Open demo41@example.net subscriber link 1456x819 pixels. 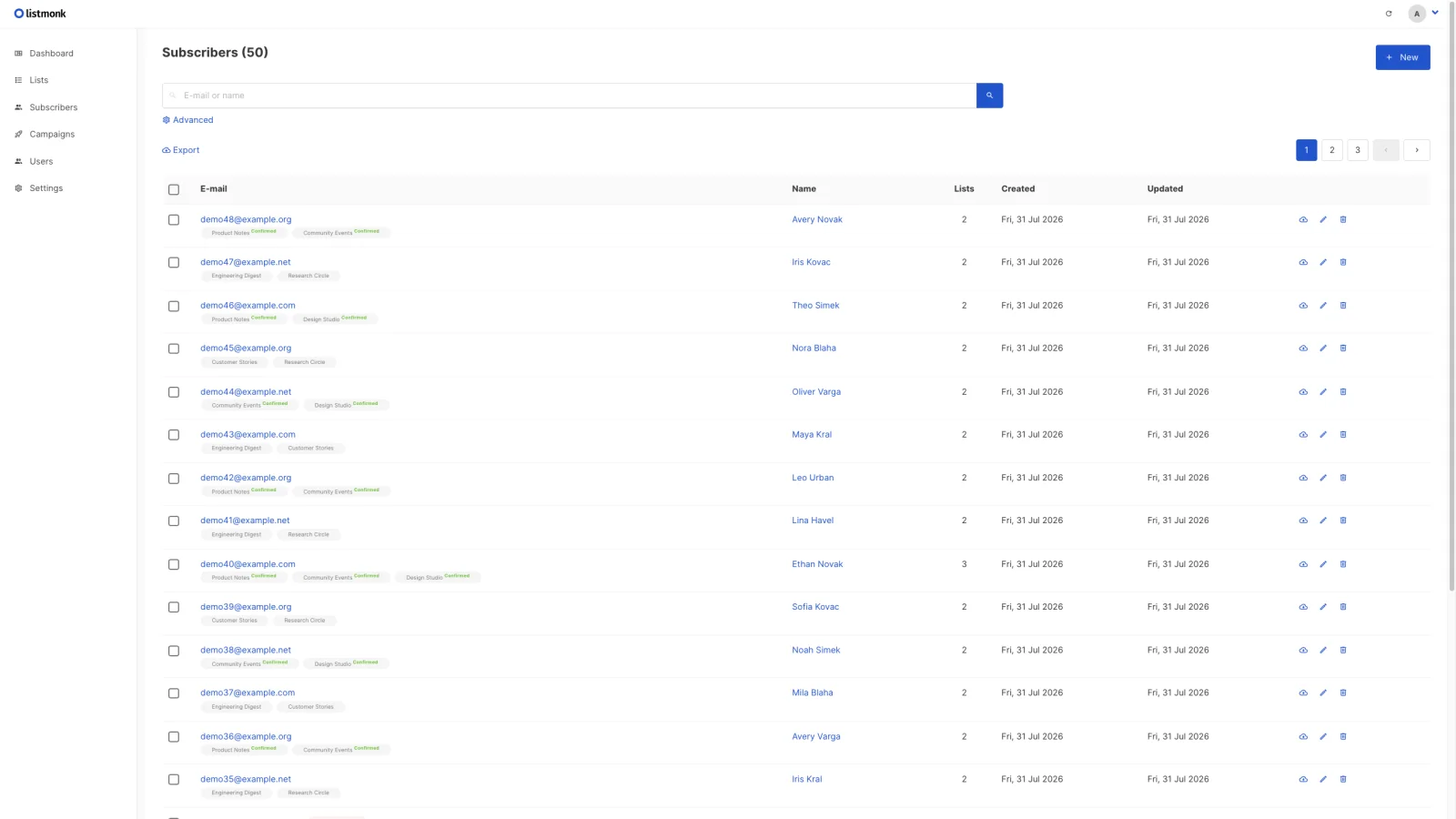coord(245,521)
